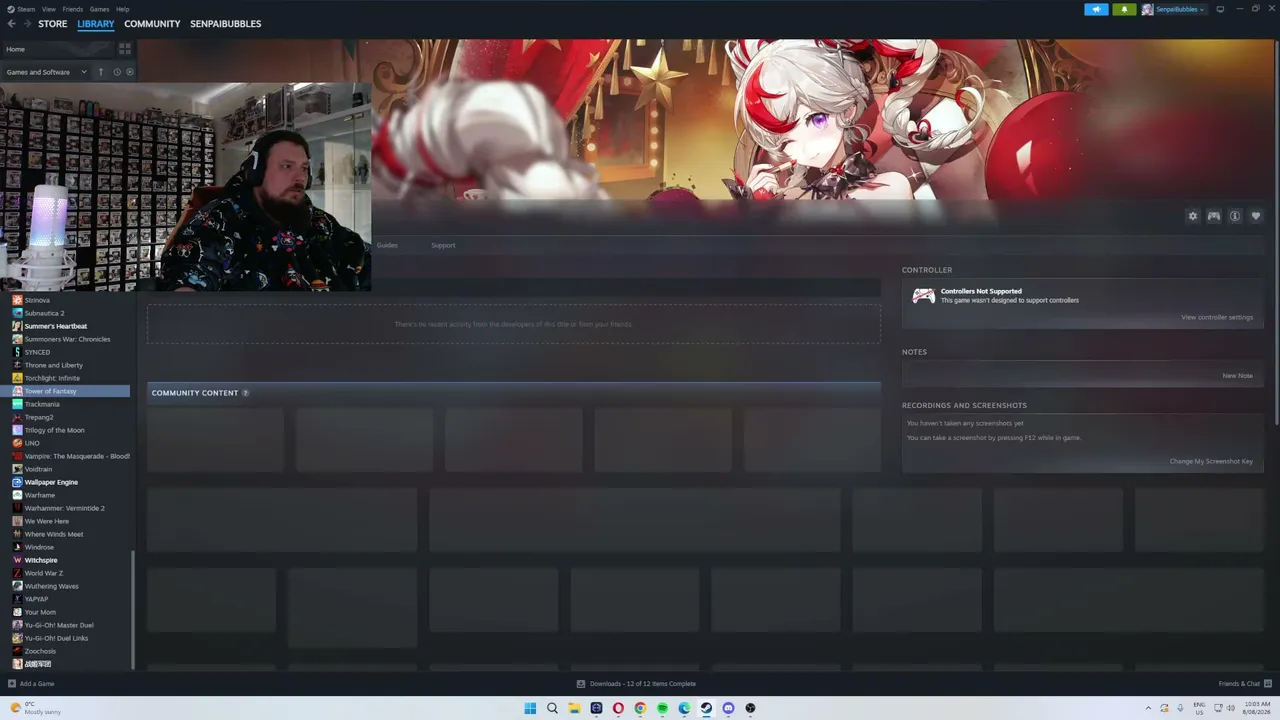
Task: Go back with the Steam back arrow
Action: pos(12,24)
